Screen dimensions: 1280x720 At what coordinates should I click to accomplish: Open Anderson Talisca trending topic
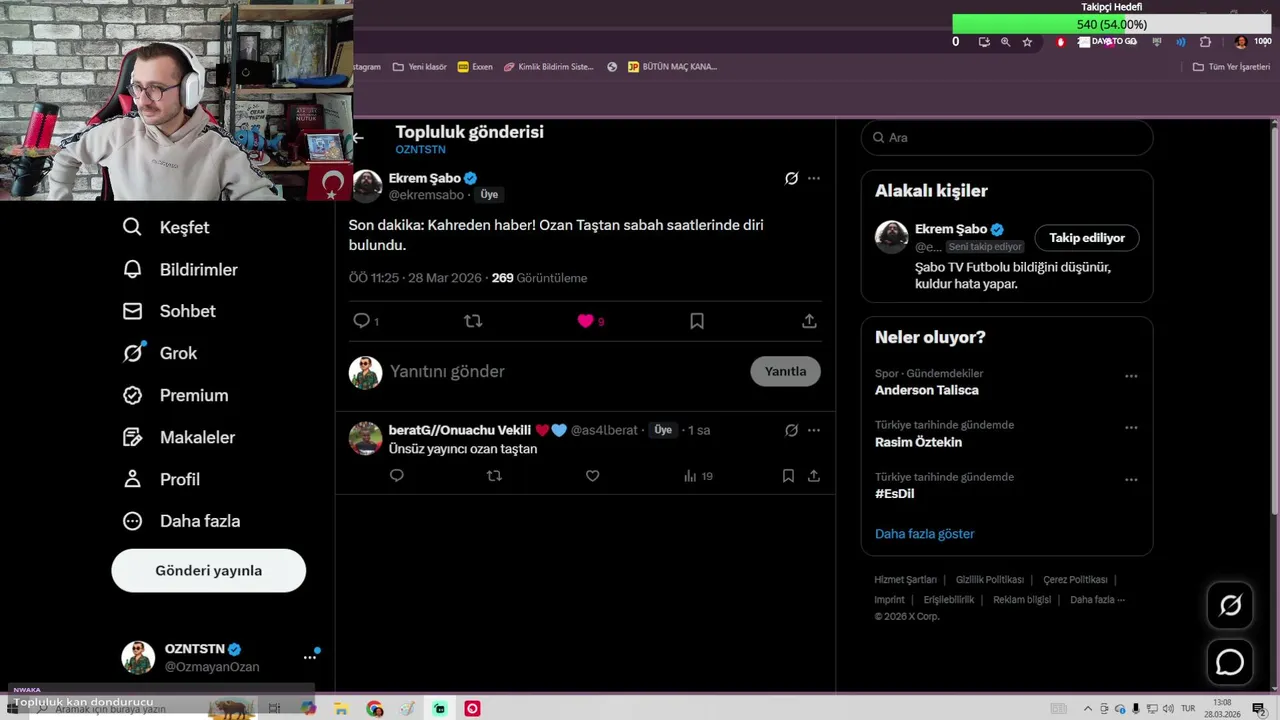(x=927, y=390)
